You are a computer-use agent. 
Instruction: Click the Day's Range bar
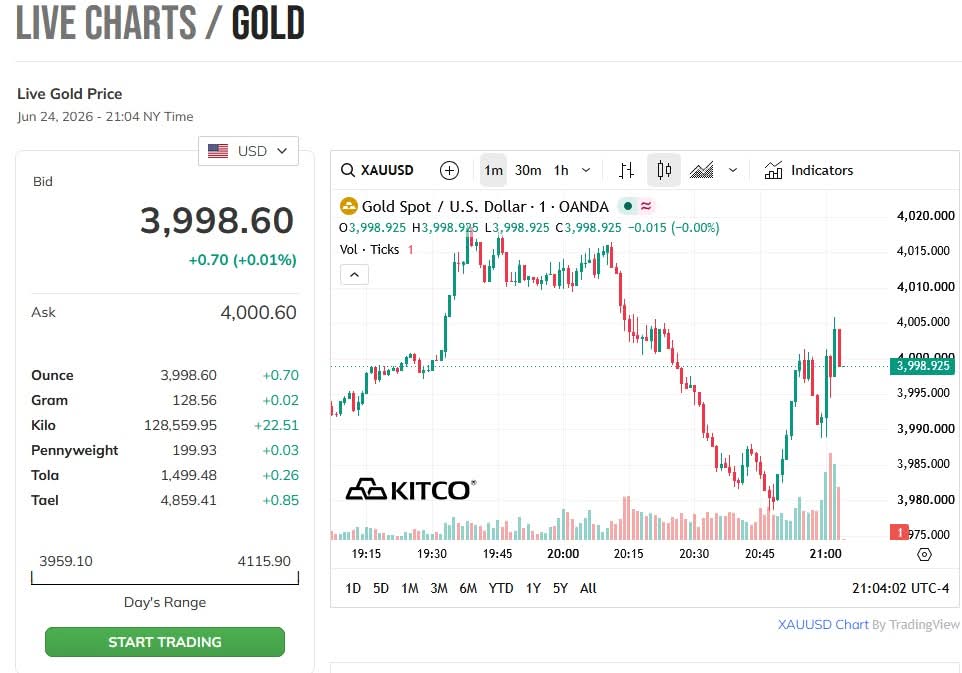[x=164, y=578]
